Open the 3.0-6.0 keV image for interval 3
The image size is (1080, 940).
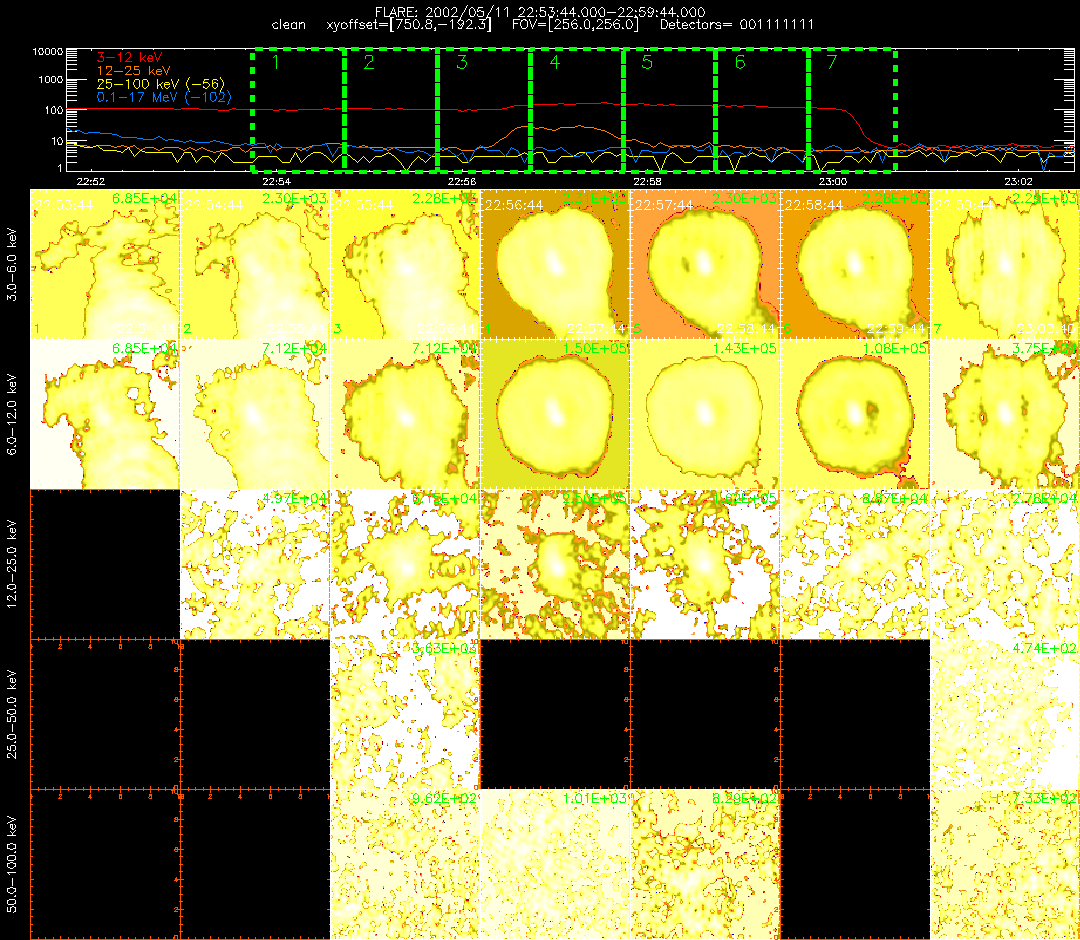coord(405,264)
